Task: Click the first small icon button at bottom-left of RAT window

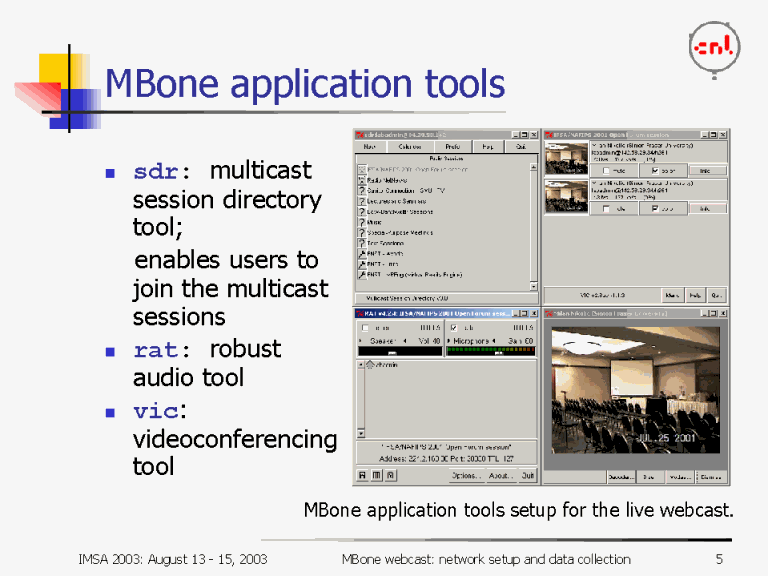Action: [362, 476]
